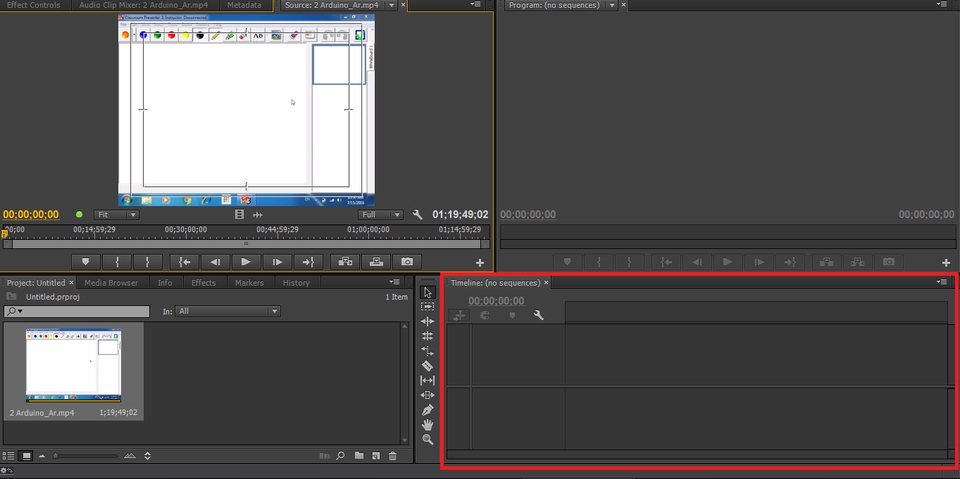Viewport: 960px width, 479px height.
Task: Open the Effects tab
Action: [x=203, y=283]
